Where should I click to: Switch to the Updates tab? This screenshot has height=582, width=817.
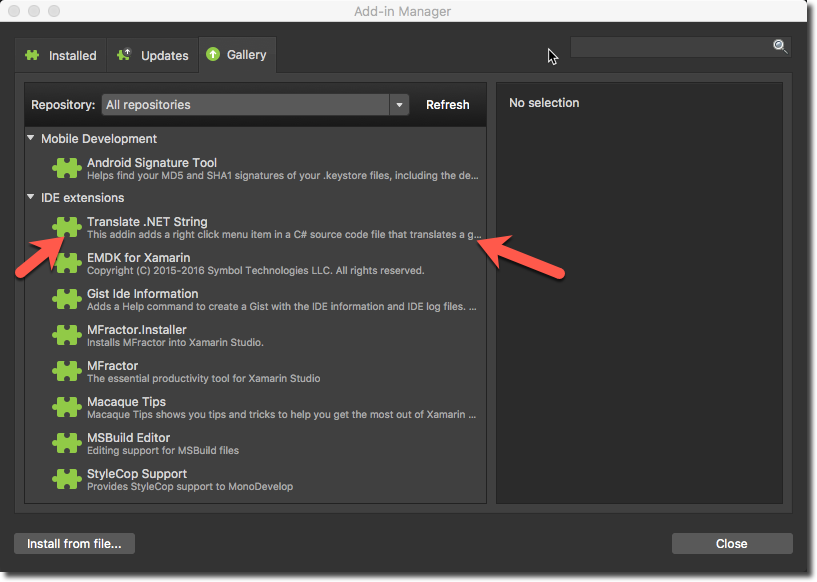point(152,55)
